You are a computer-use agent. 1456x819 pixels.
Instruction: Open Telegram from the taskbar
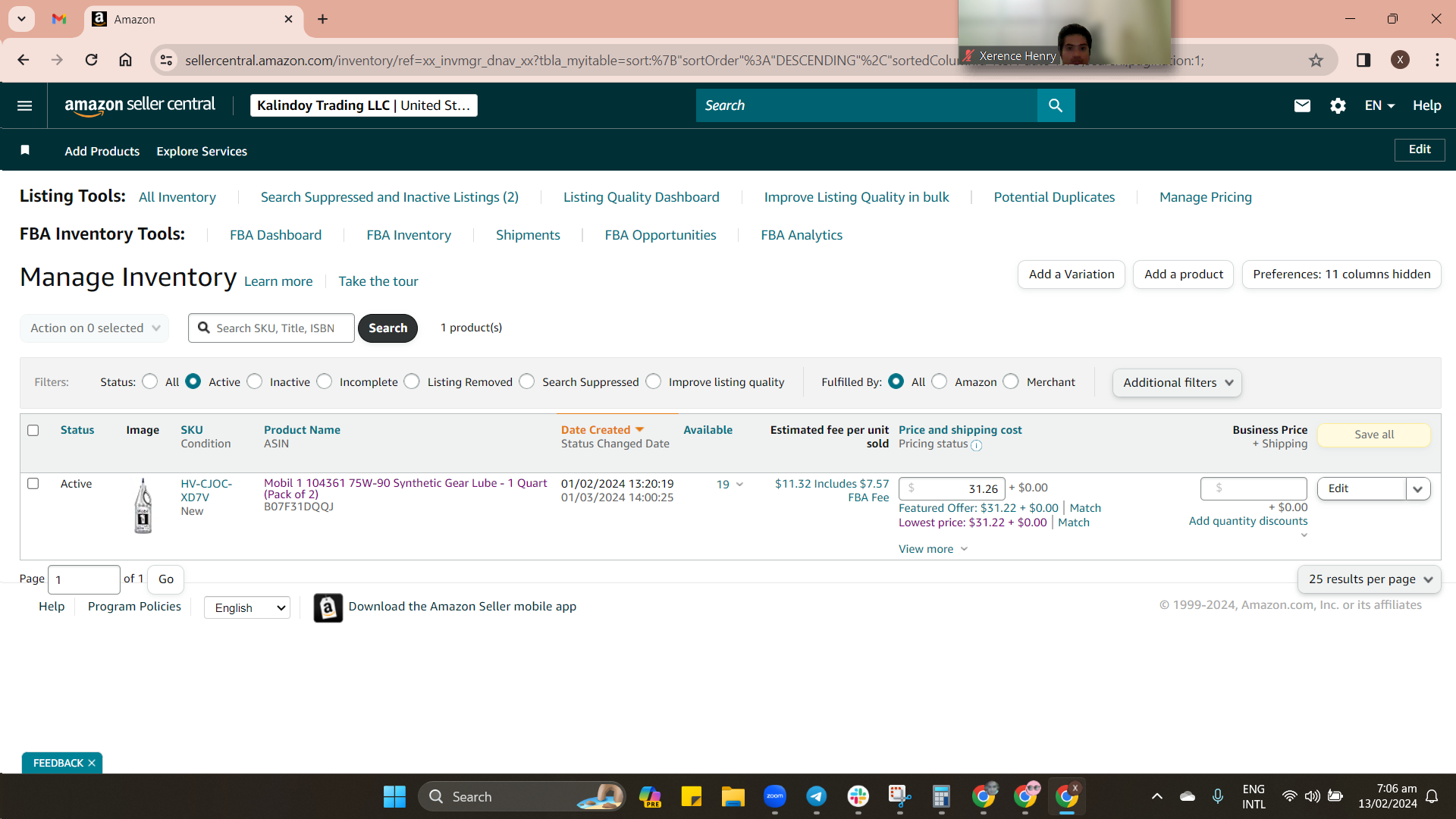816,796
